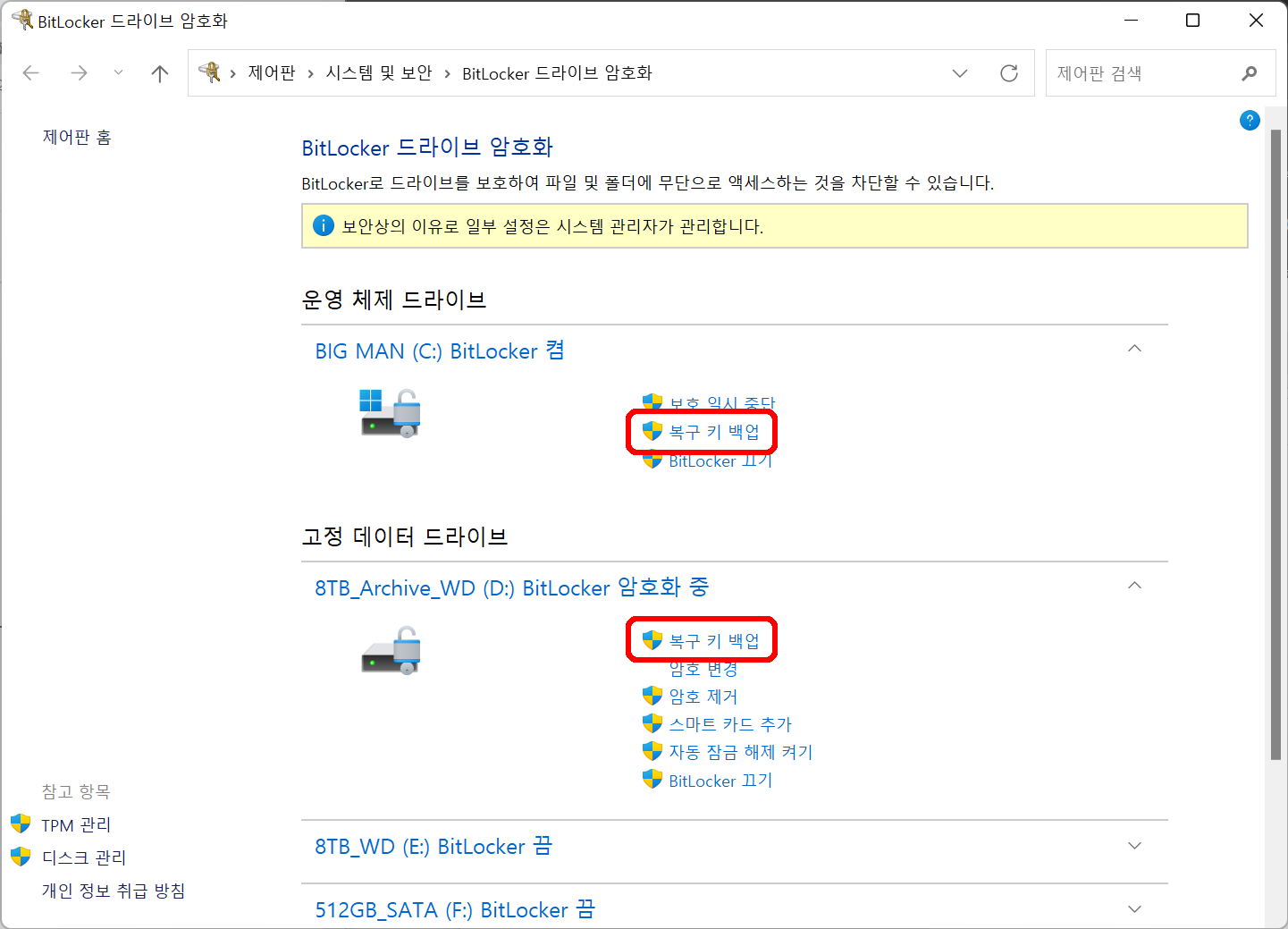
Task: Select 시스템 및 보안 in the breadcrumb
Action: coord(379,73)
